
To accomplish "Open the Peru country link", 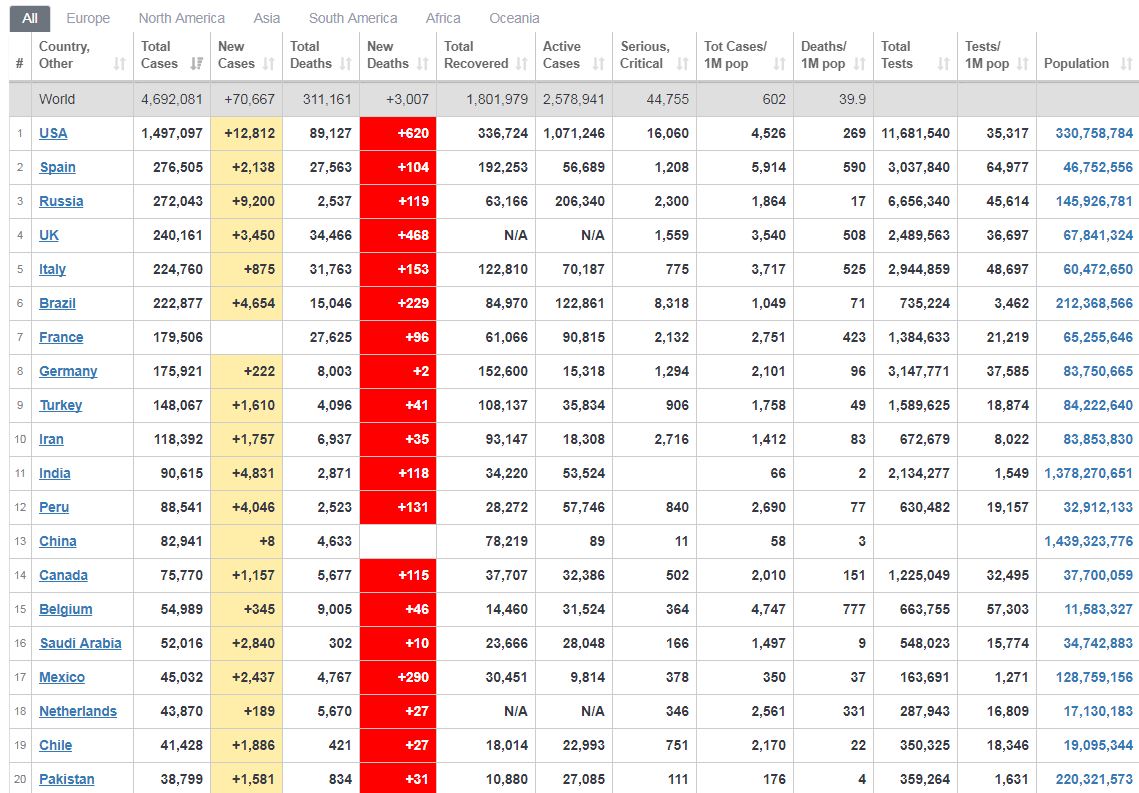I will pos(54,508).
